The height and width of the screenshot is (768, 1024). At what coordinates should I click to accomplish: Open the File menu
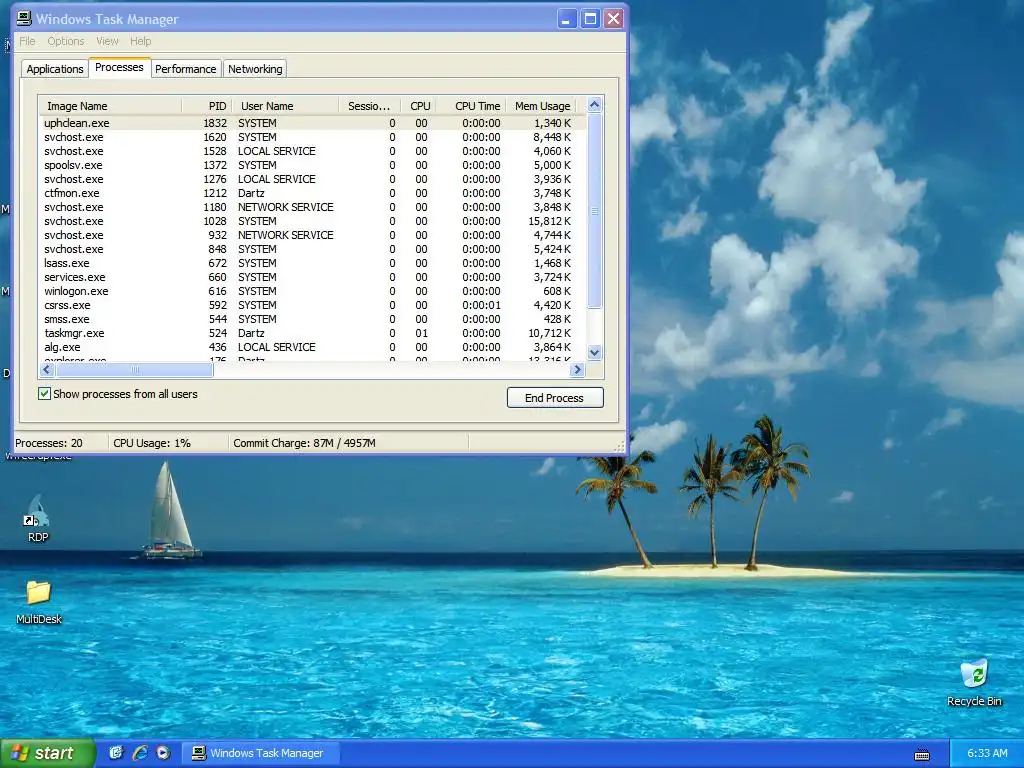pyautogui.click(x=27, y=41)
